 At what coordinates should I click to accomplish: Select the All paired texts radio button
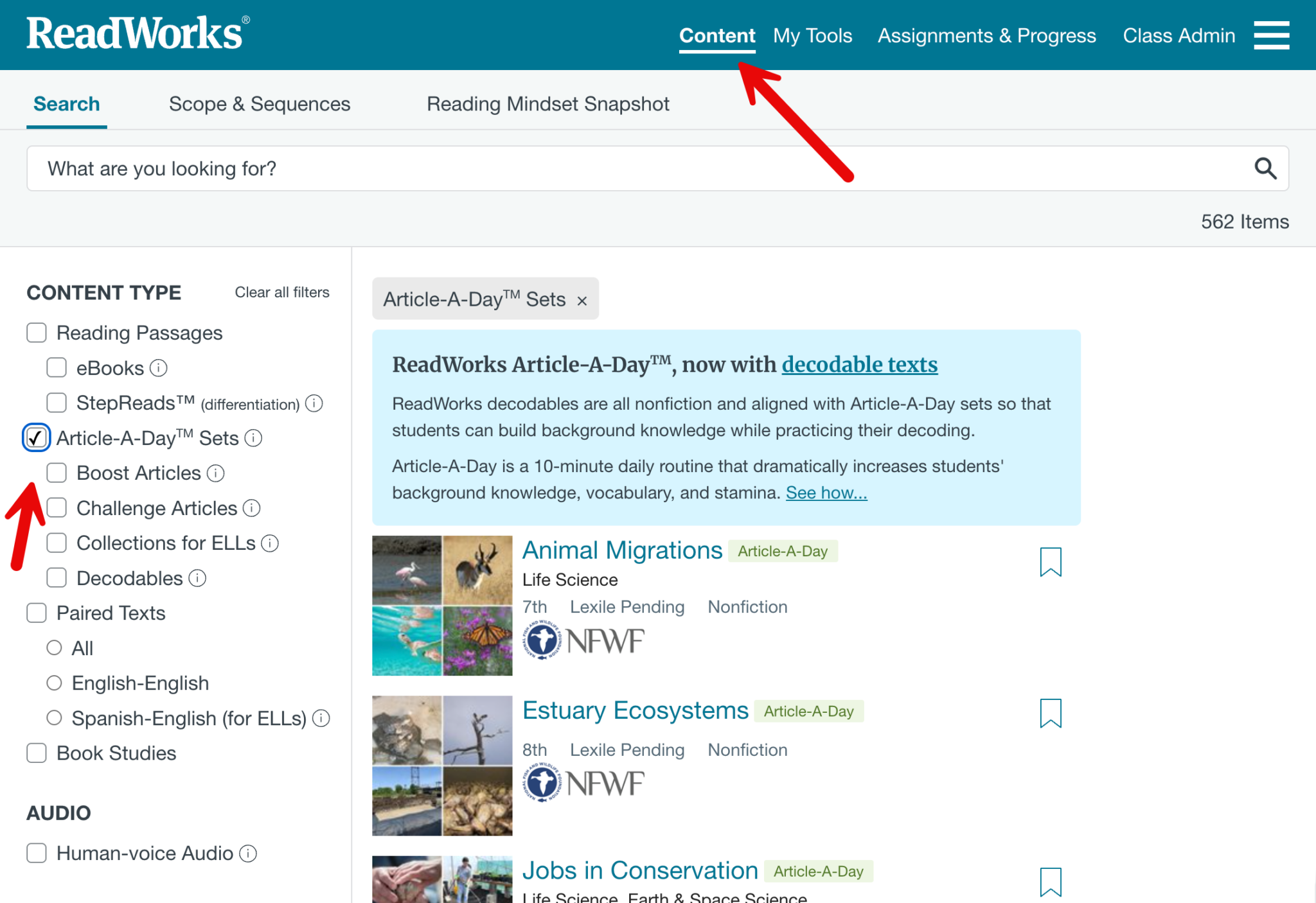(x=54, y=647)
